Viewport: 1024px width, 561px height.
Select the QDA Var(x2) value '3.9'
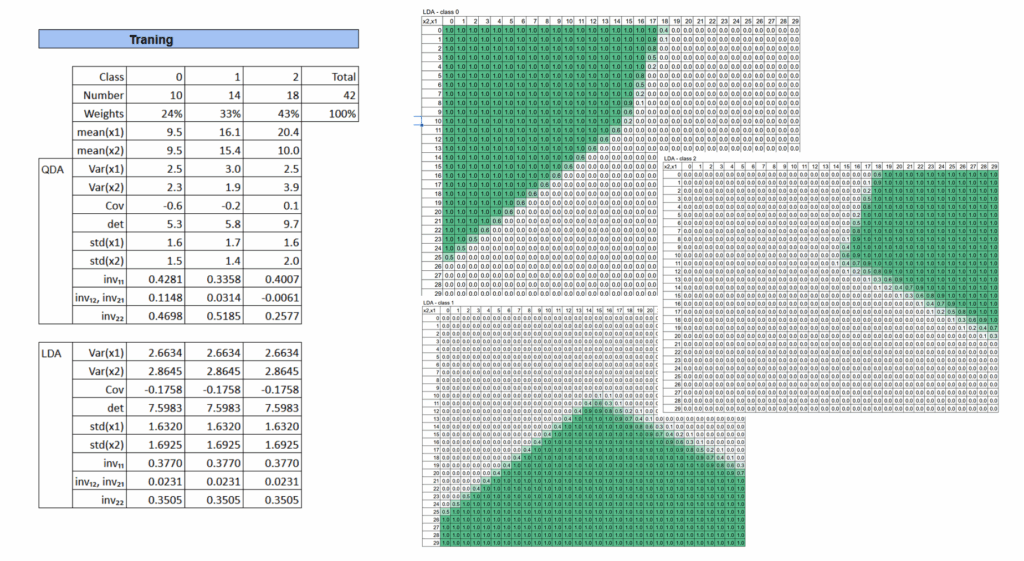coord(272,187)
